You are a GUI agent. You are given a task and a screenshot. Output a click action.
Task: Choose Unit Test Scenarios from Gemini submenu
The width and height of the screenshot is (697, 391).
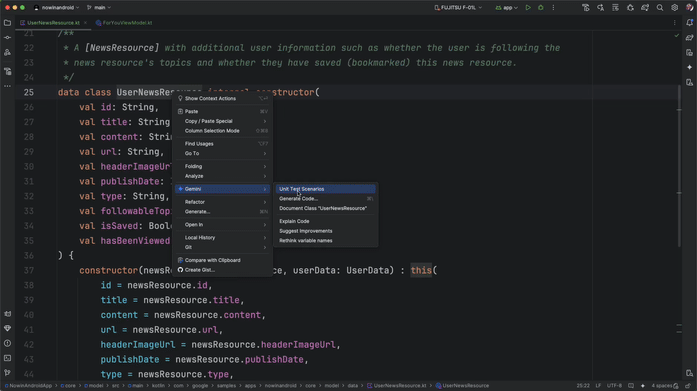[325, 189]
